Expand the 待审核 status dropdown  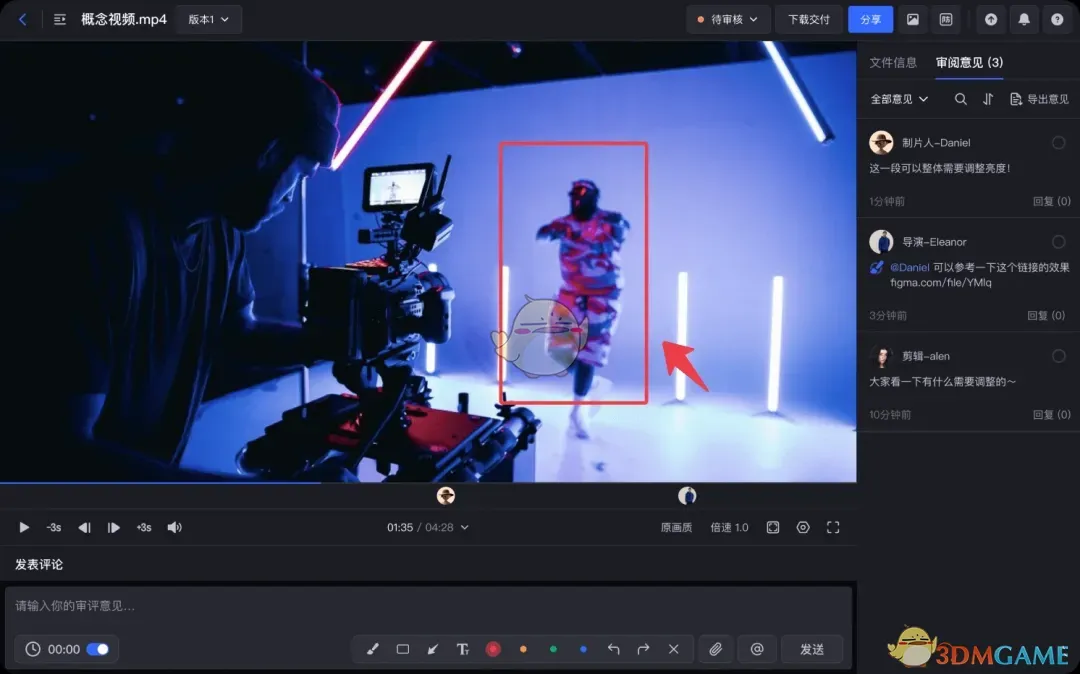point(727,19)
